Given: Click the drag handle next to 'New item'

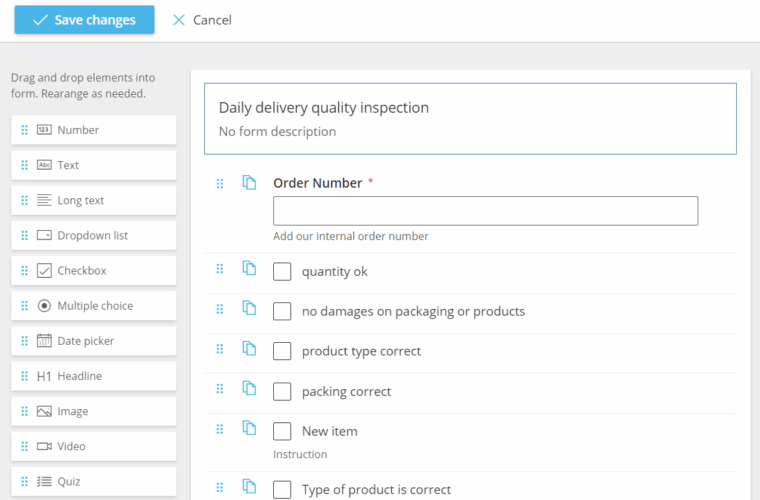Looking at the screenshot, I should coord(220,429).
